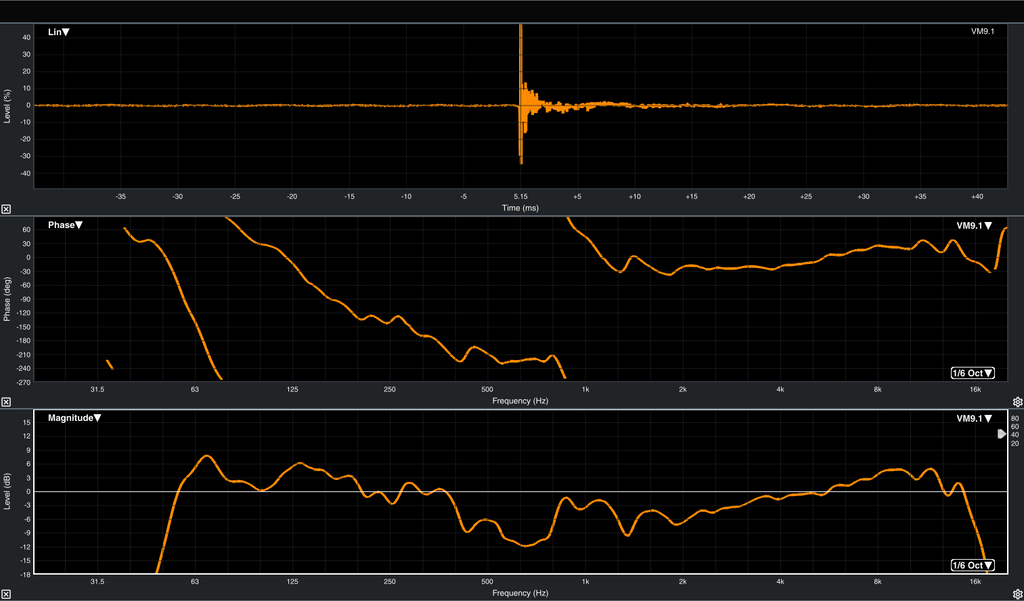This screenshot has height=601, width=1024.
Task: Close the Phase graph panel with its X icon
Action: coord(6,402)
